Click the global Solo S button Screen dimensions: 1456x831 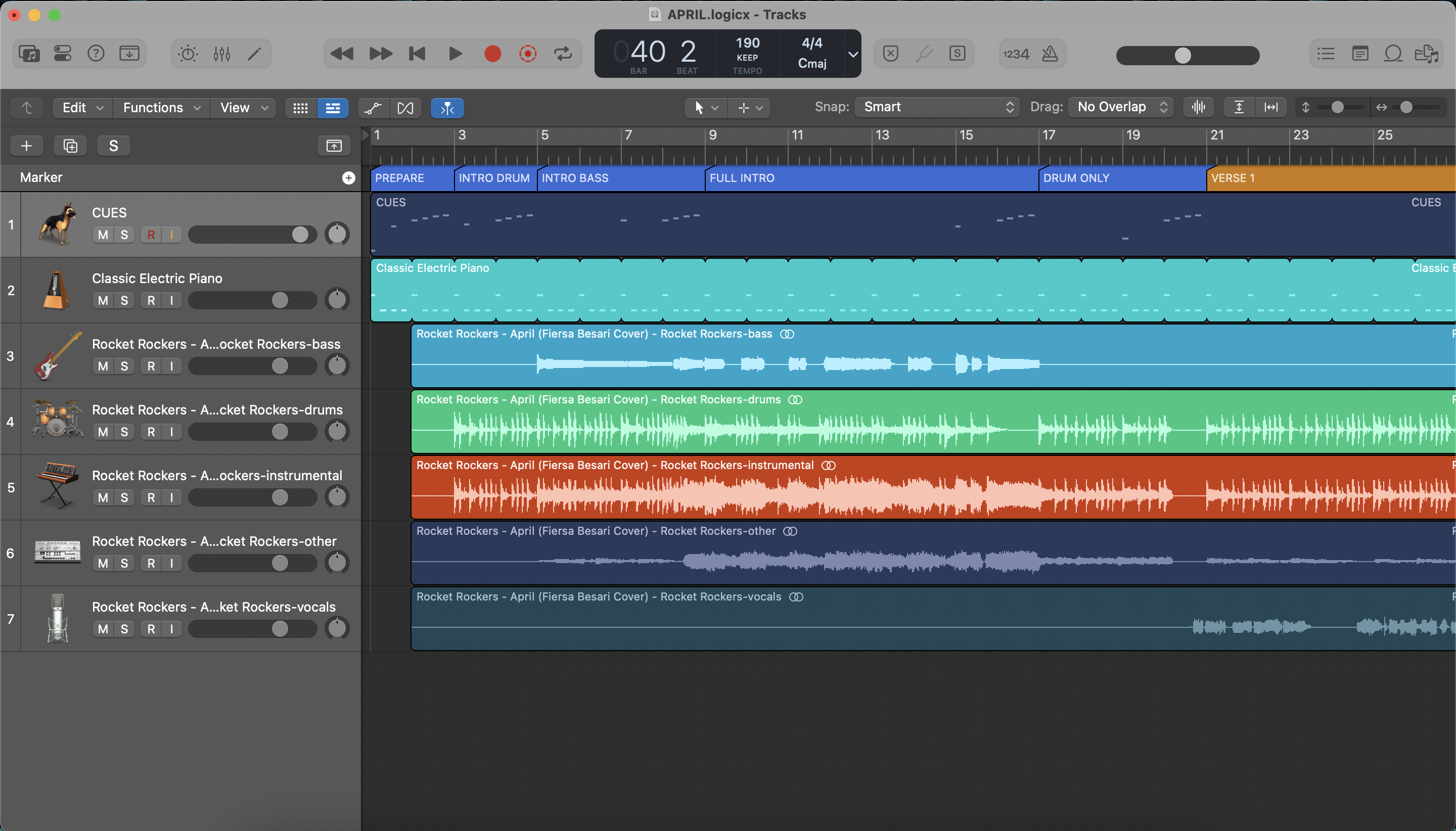(114, 146)
